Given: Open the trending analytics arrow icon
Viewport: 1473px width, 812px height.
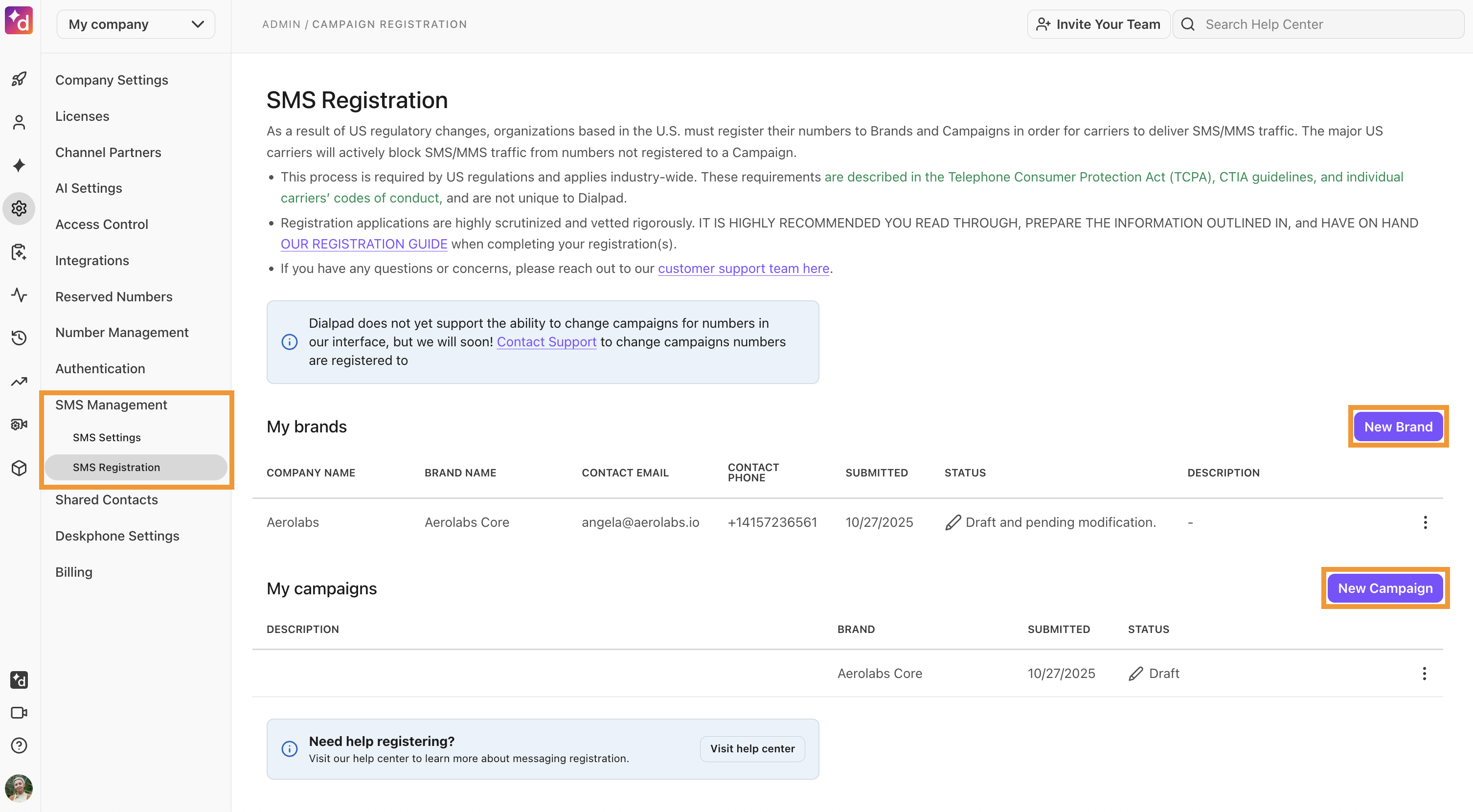Looking at the screenshot, I should 19,382.
